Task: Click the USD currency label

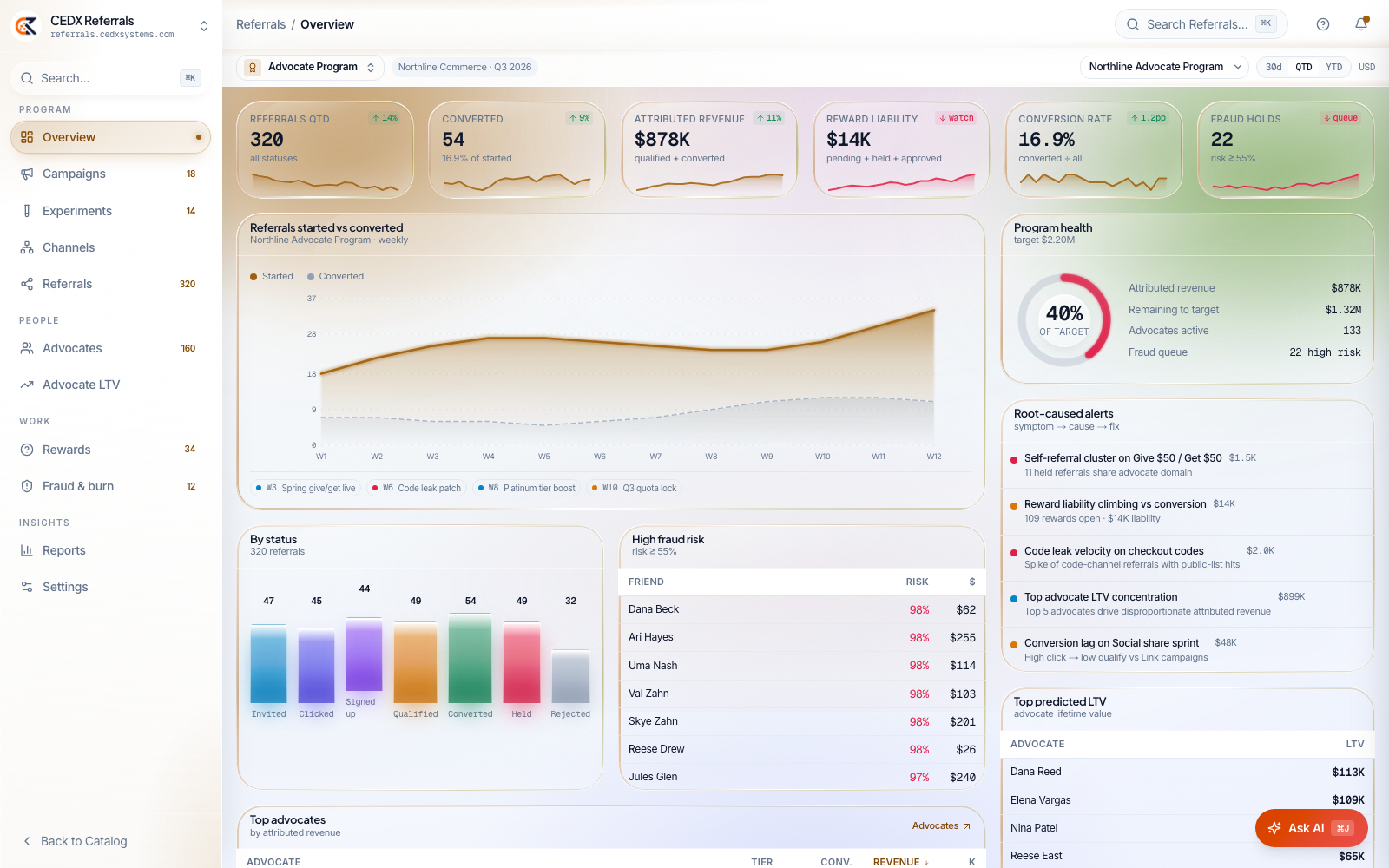Action: pyautogui.click(x=1366, y=67)
